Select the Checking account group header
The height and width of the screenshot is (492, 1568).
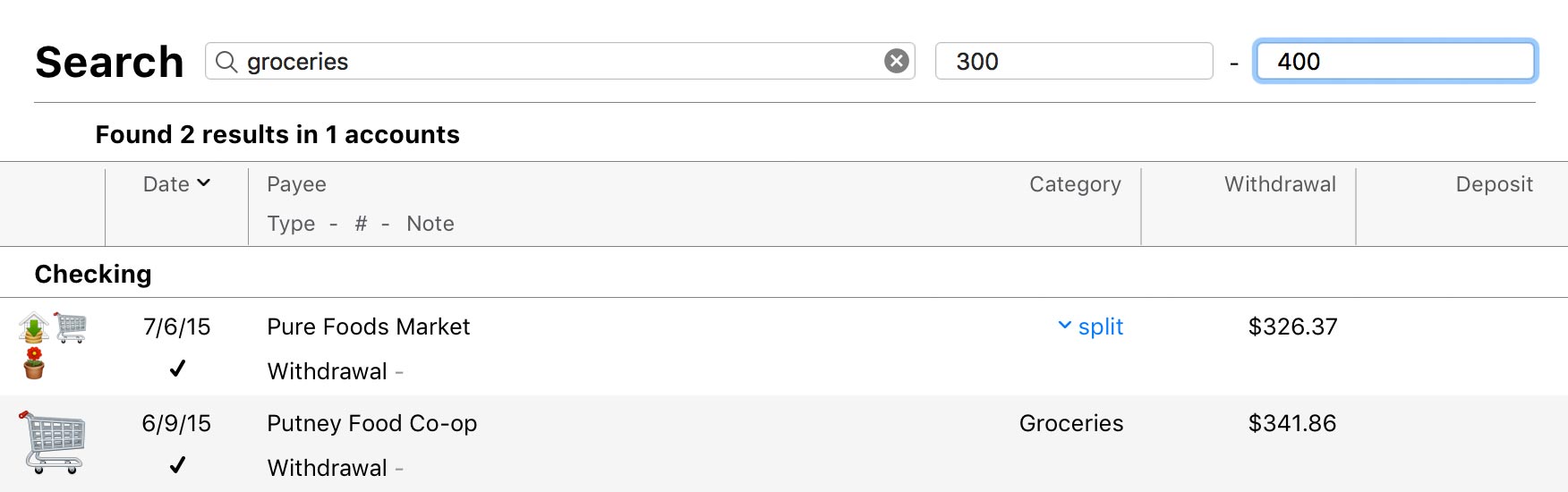pos(93,274)
